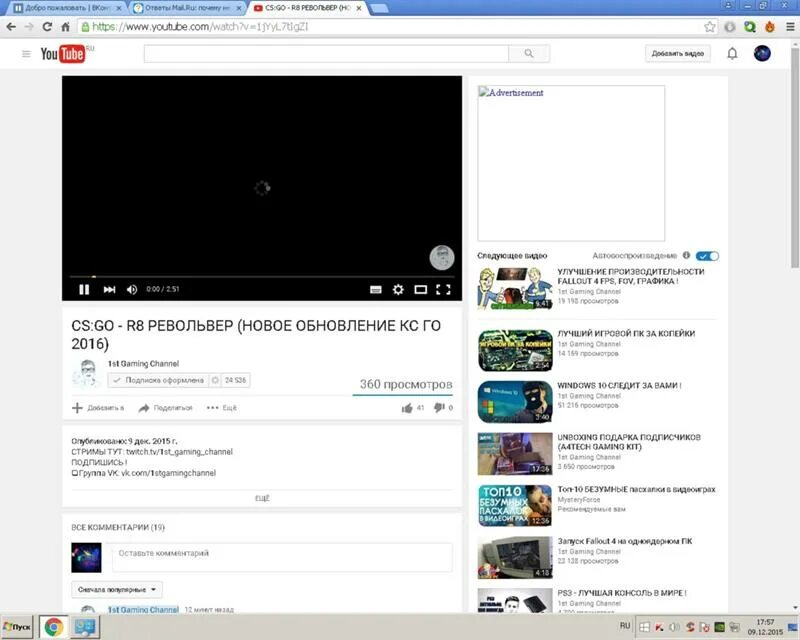The width and height of the screenshot is (800, 640).
Task: Show autoplay info icon
Action: click(686, 255)
